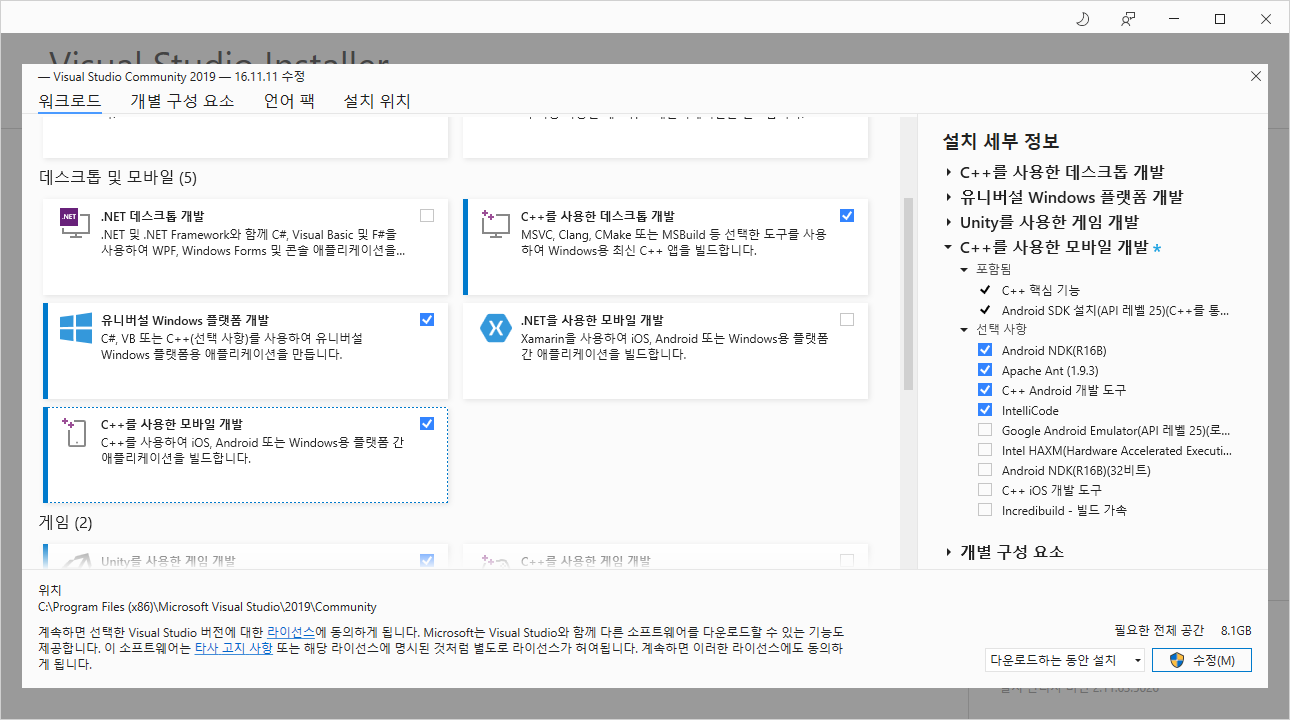Screen dimensions: 1290x720
Task: Enable the Intel HAXM option
Action: [985, 450]
